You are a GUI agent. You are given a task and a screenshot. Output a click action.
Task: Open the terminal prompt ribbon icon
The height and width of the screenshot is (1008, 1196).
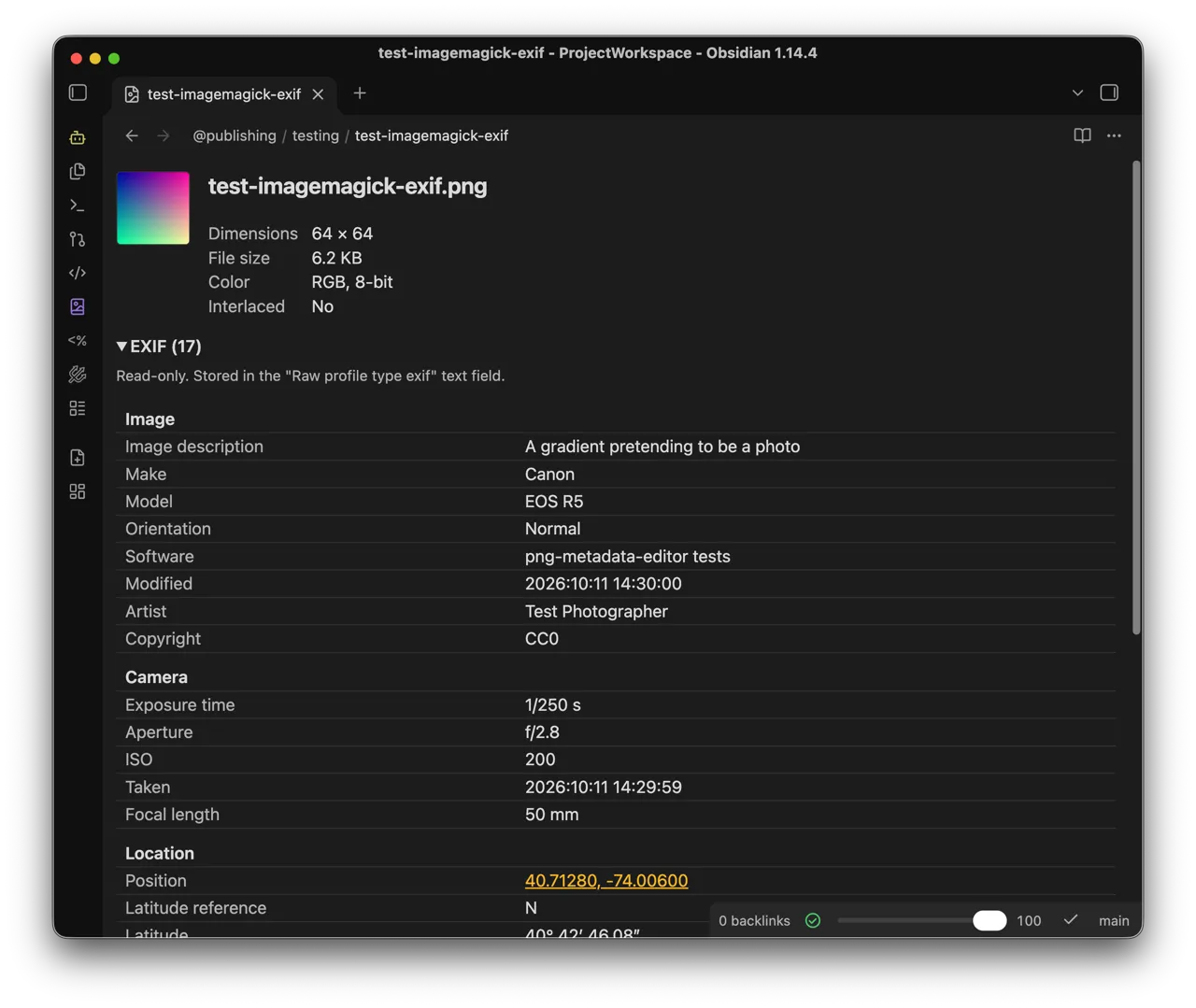[78, 205]
